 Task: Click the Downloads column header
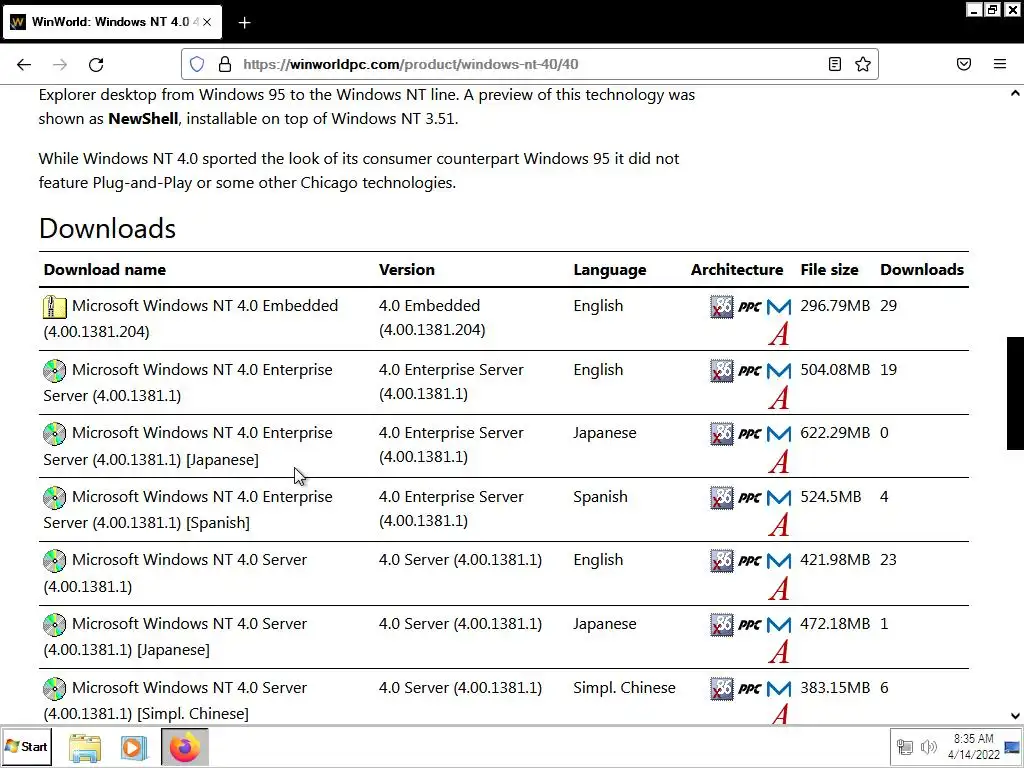click(x=921, y=270)
